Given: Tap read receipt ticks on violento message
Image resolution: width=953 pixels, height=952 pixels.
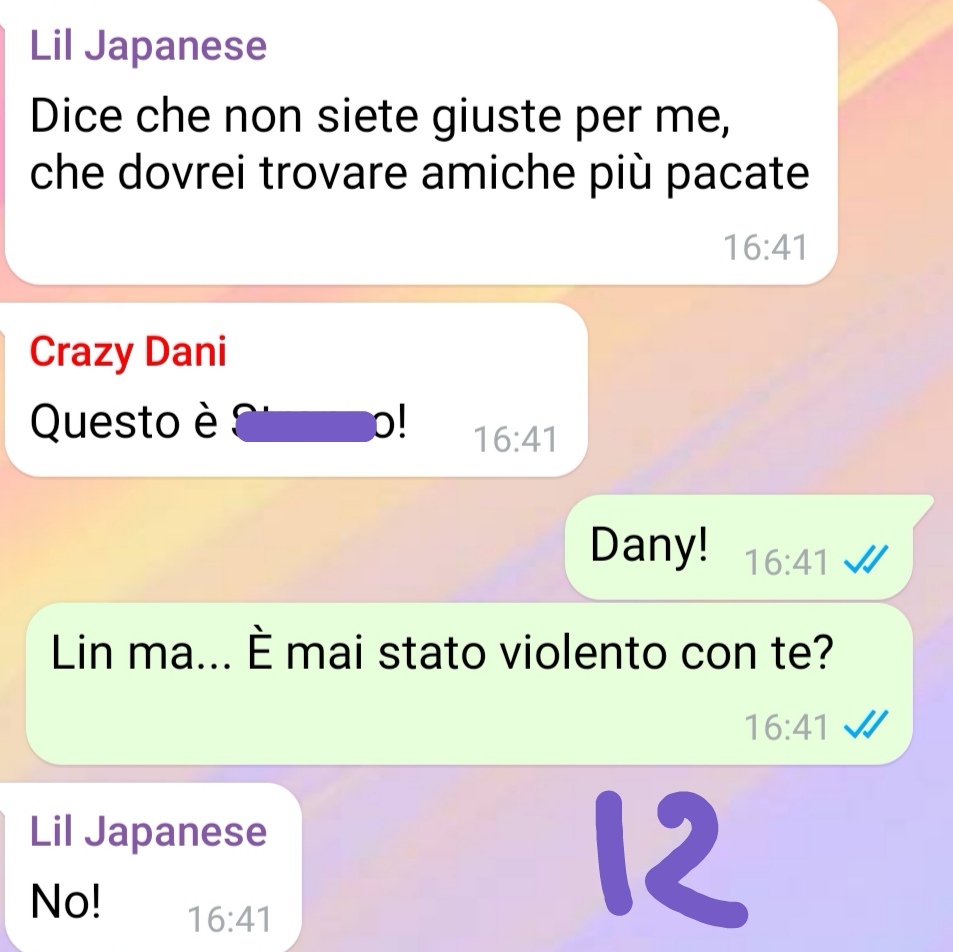Looking at the screenshot, I should pyautogui.click(x=866, y=725).
